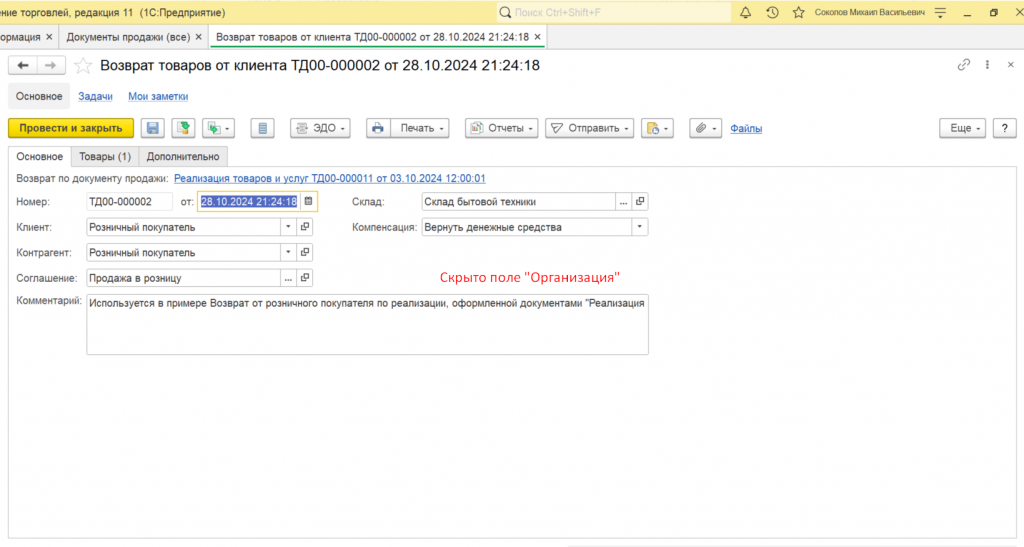Screen dimensions: 1024x547
Task: Click the Номер field ТД00-000002
Action: 129,202
